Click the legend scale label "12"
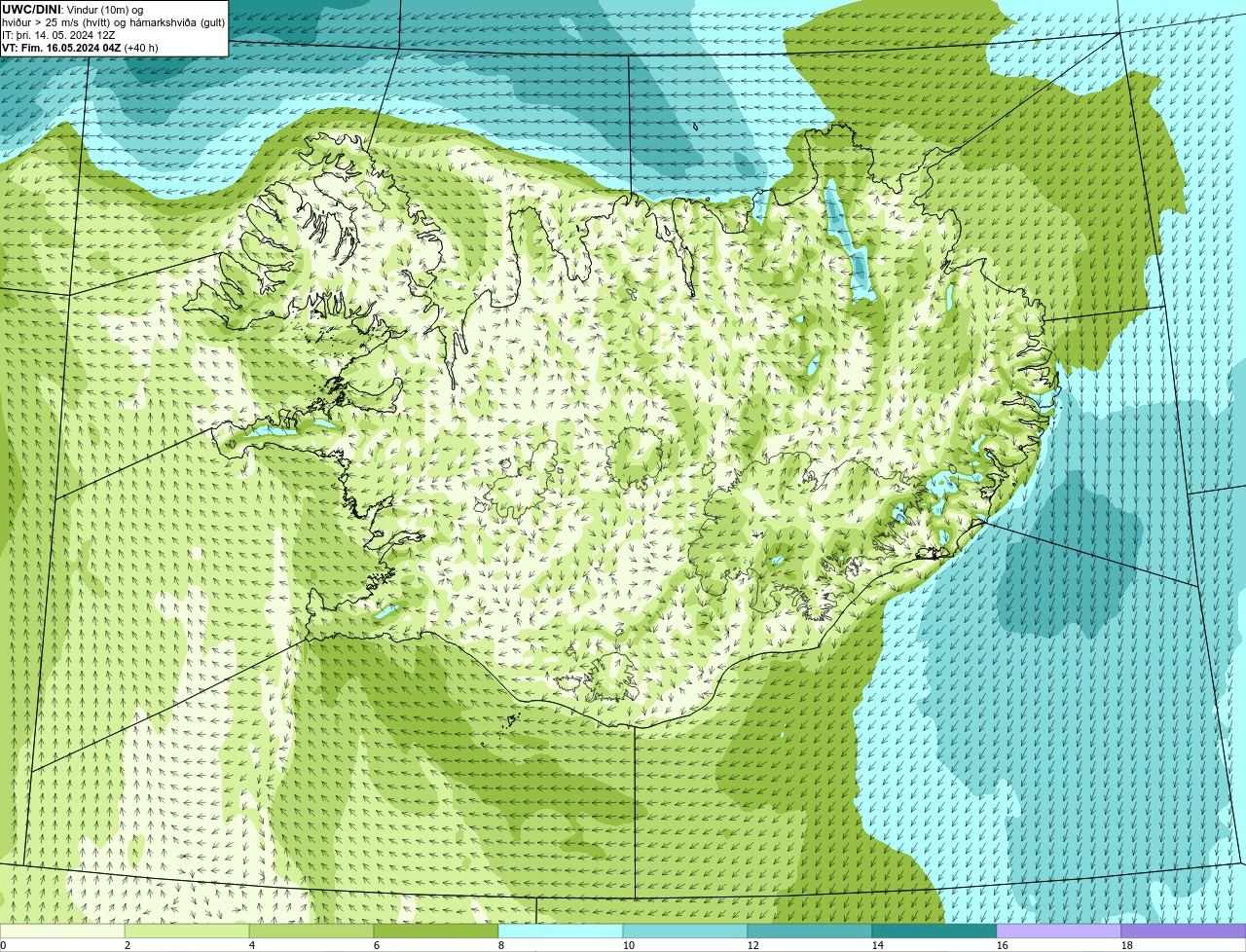Image resolution: width=1246 pixels, height=952 pixels. [753, 945]
